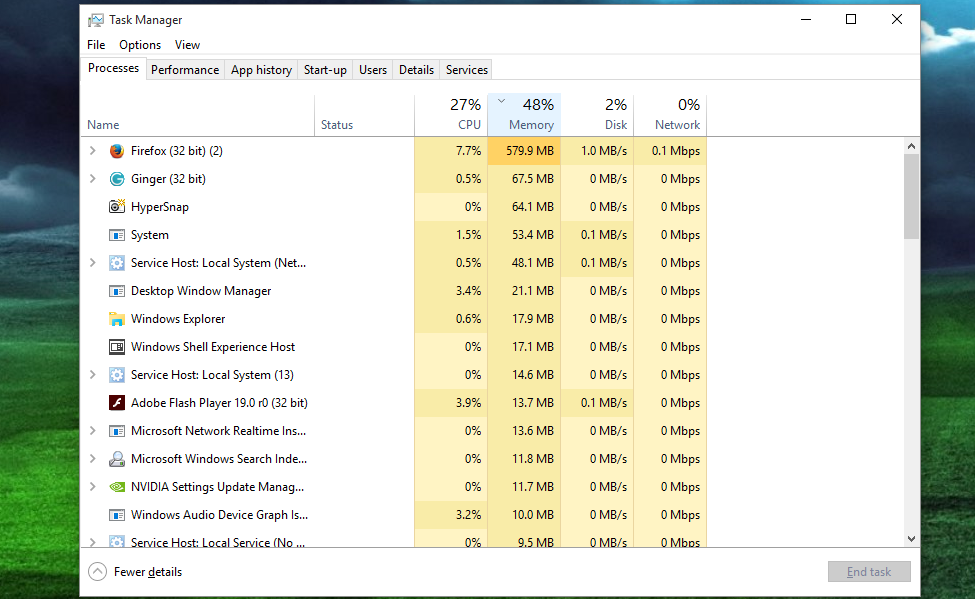This screenshot has height=599, width=975.
Task: Select the HyperSnap process row name
Action: pyautogui.click(x=160, y=207)
